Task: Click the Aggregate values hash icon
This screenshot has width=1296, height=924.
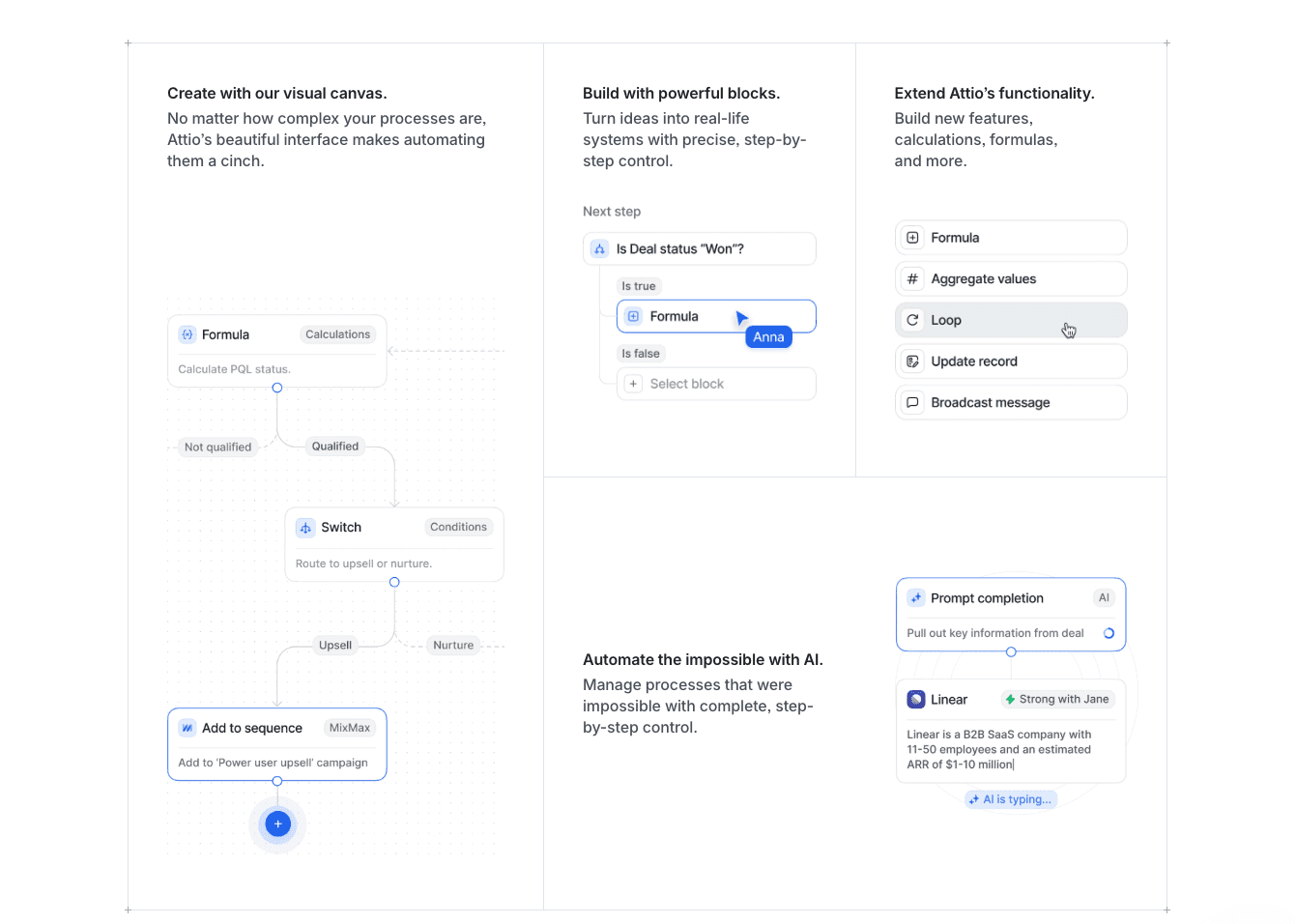Action: [x=912, y=278]
